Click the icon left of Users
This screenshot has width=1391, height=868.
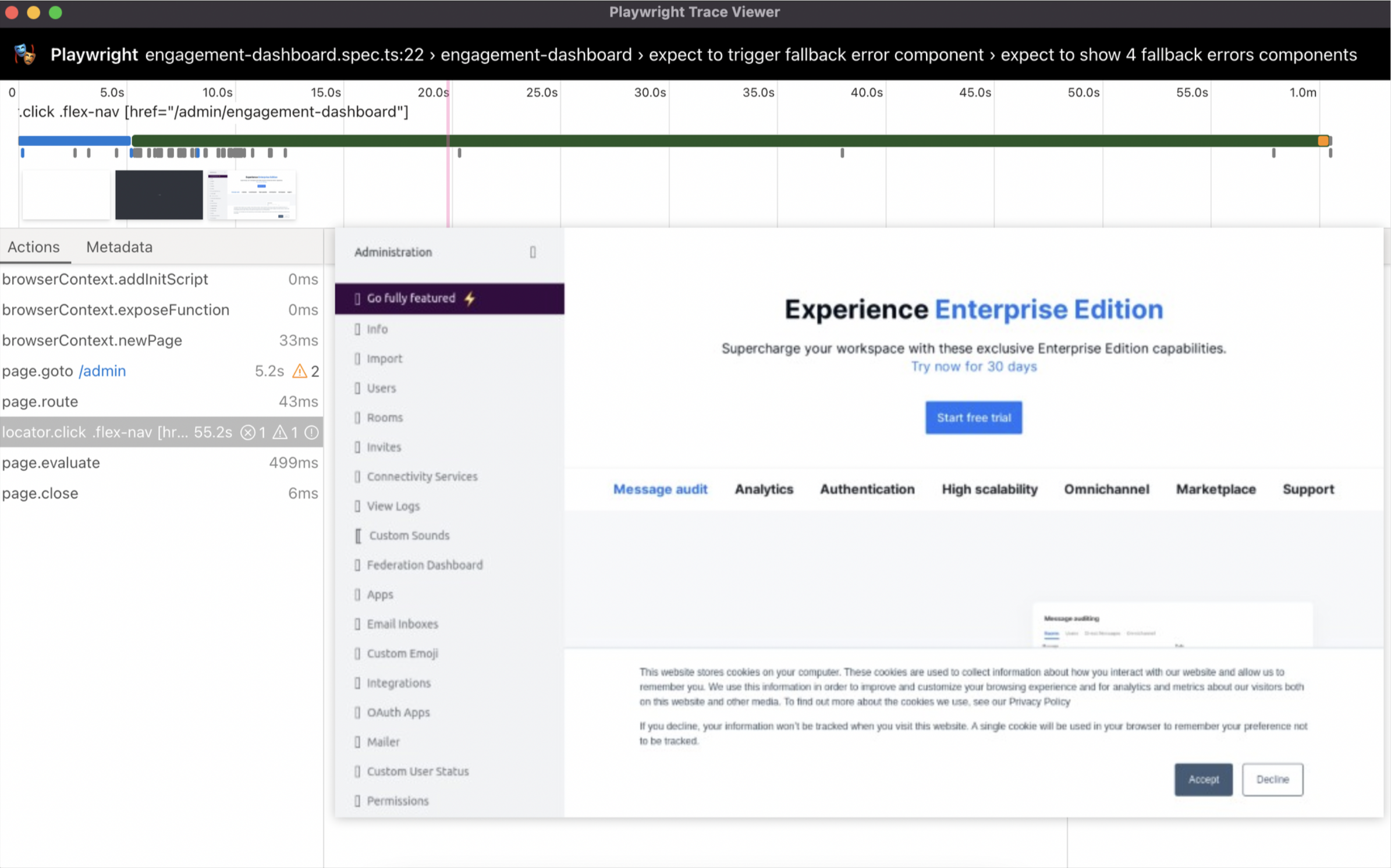(x=357, y=388)
